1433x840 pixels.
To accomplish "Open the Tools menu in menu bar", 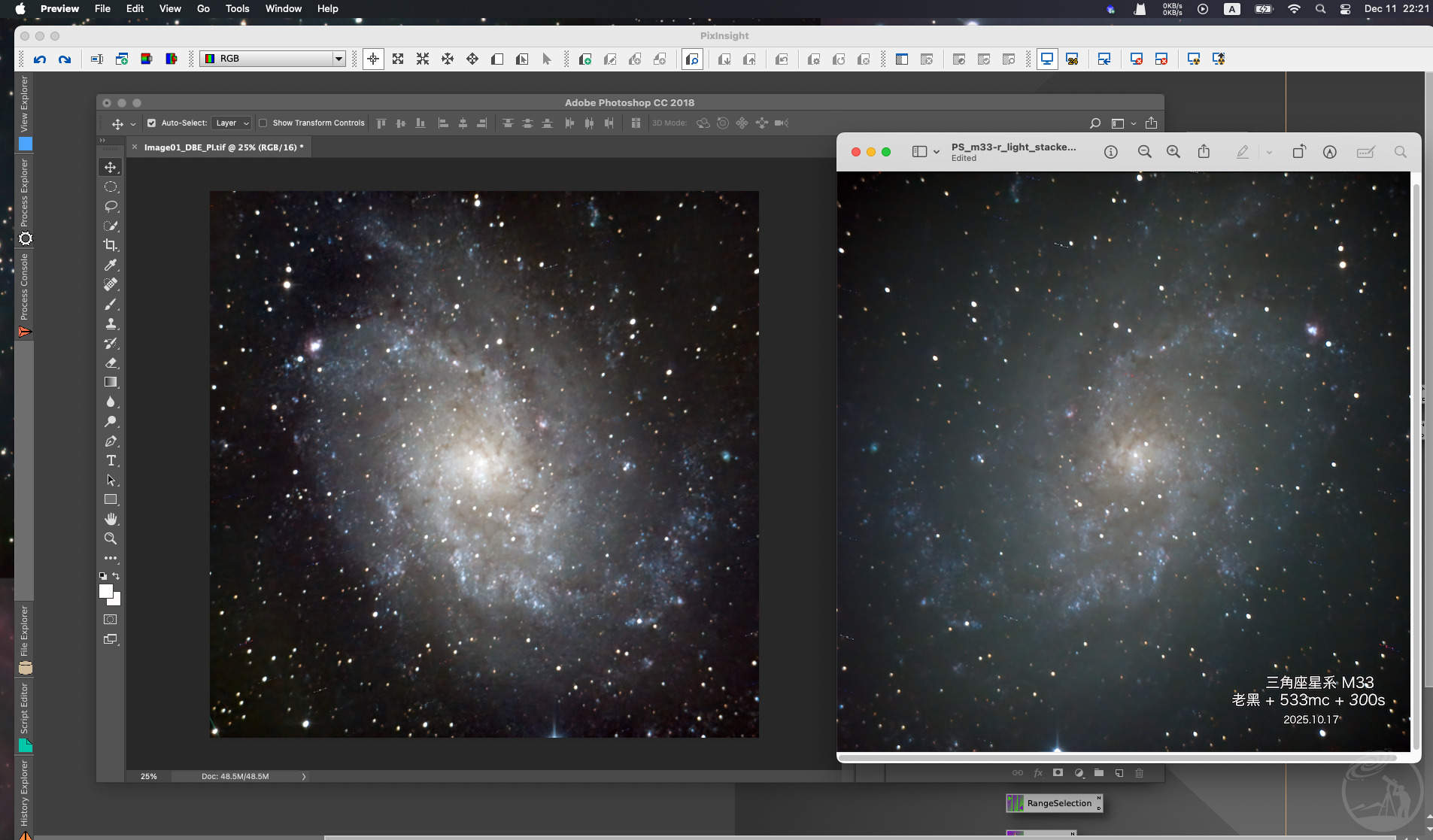I will 237,9.
